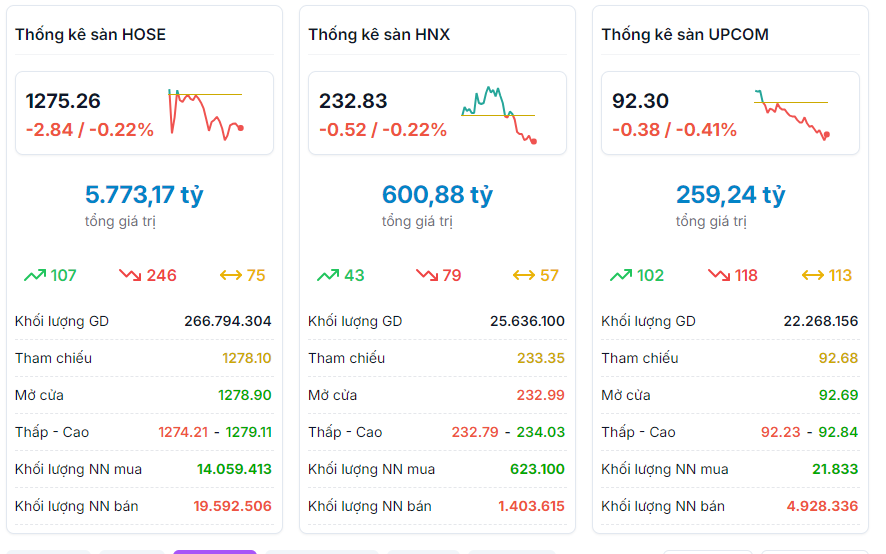The width and height of the screenshot is (886, 554).
Task: Click the HOSE declining stocks down-arrow icon
Action: (130, 275)
